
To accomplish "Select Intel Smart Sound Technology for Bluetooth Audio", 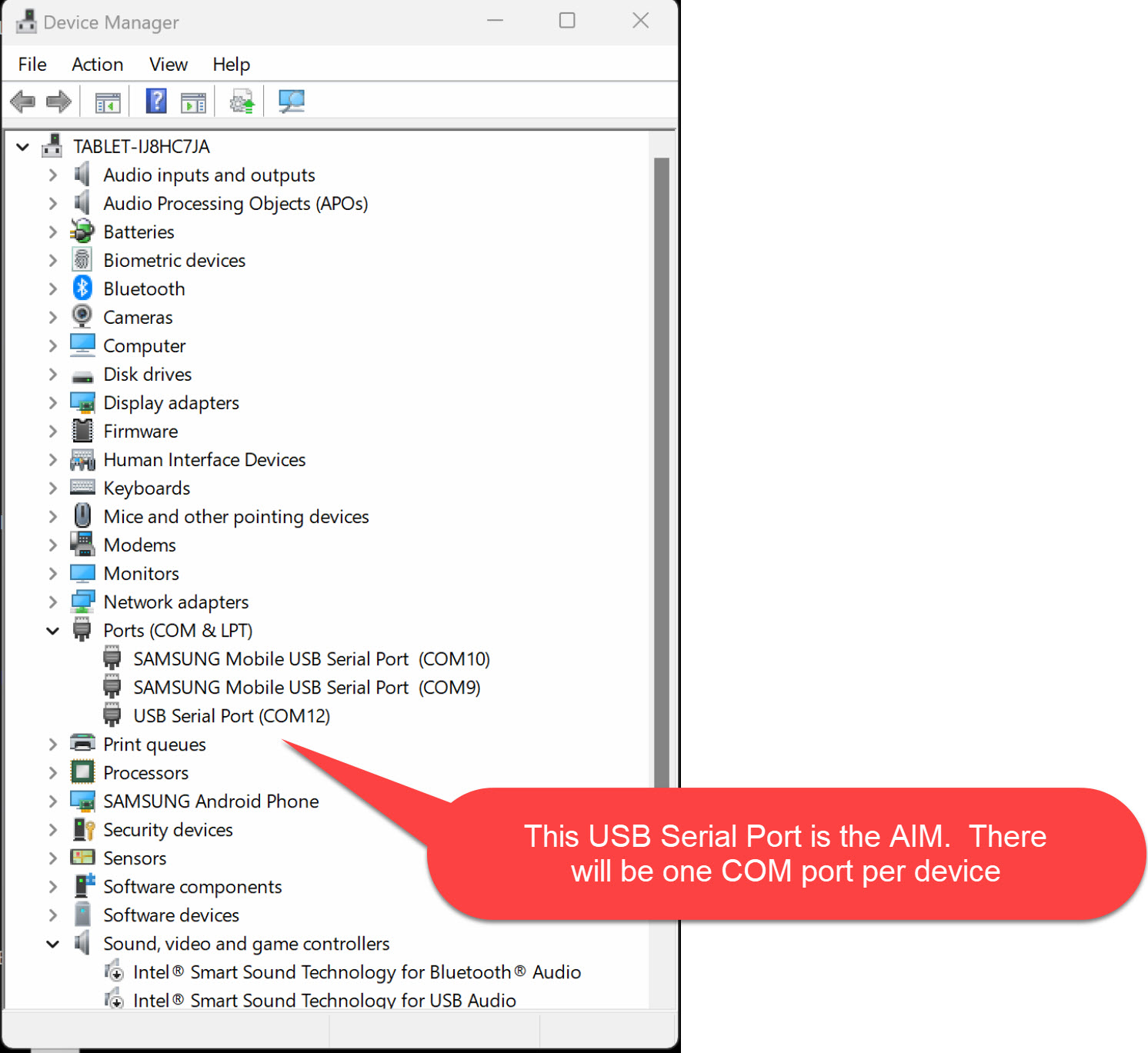I will pos(357,972).
